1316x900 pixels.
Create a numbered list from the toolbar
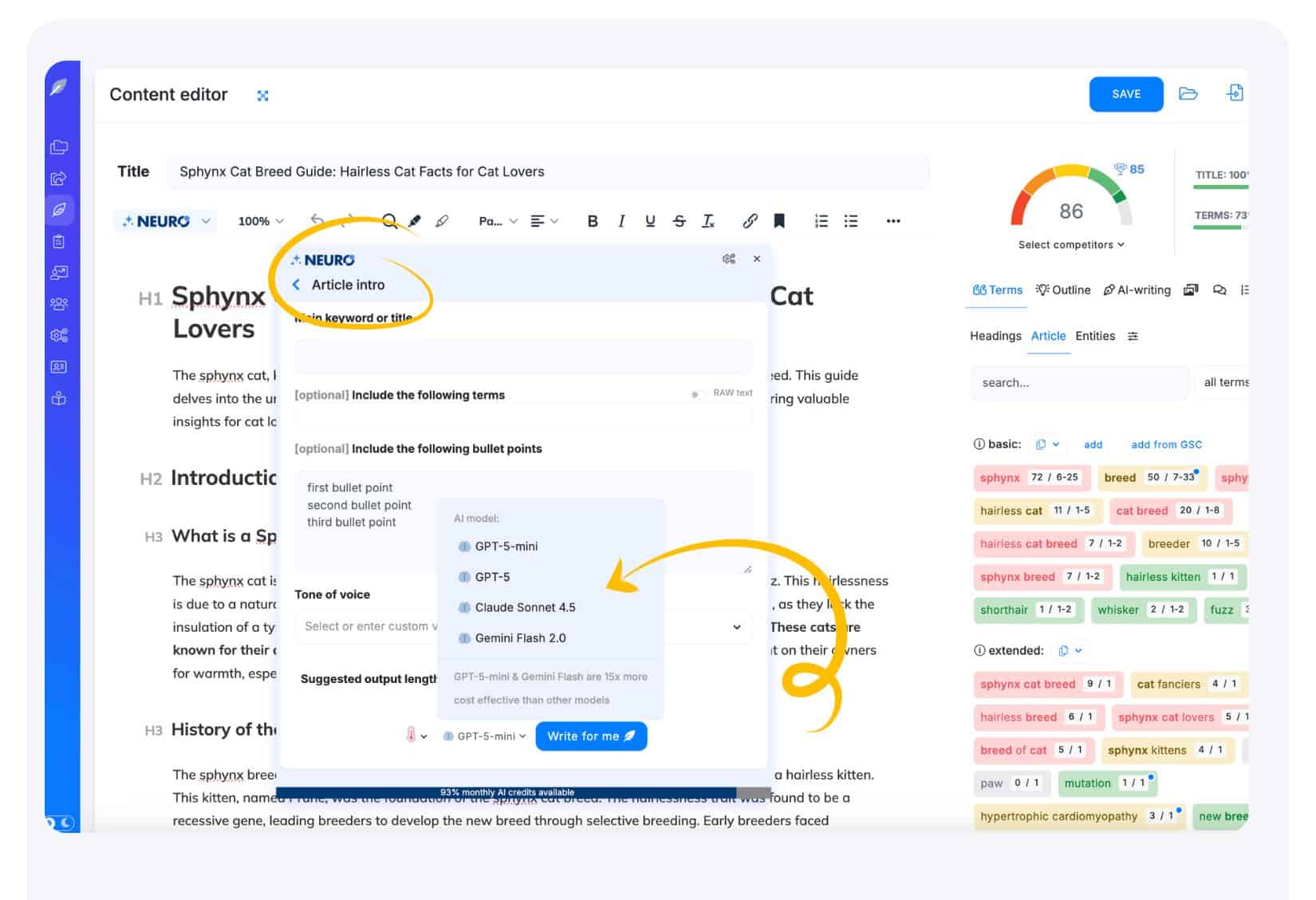(821, 221)
